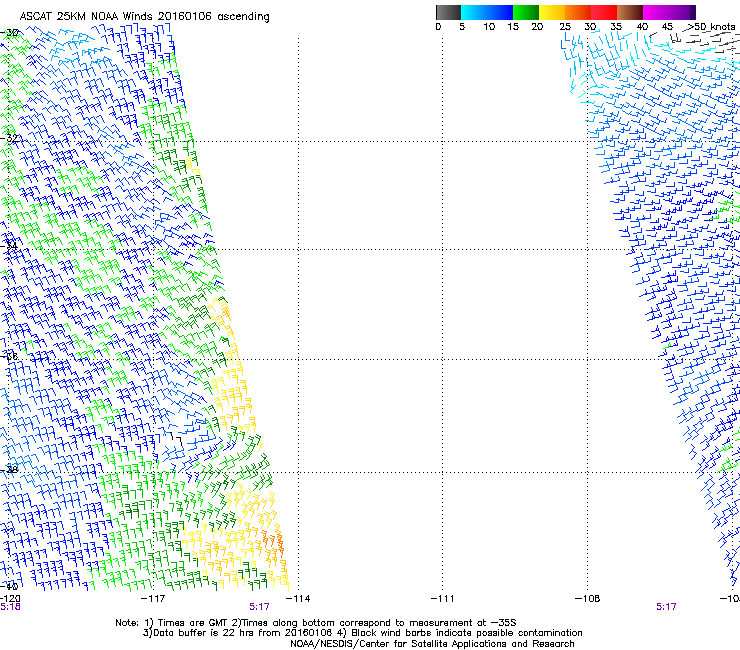Click the '-111' longitude axis label

point(443,599)
